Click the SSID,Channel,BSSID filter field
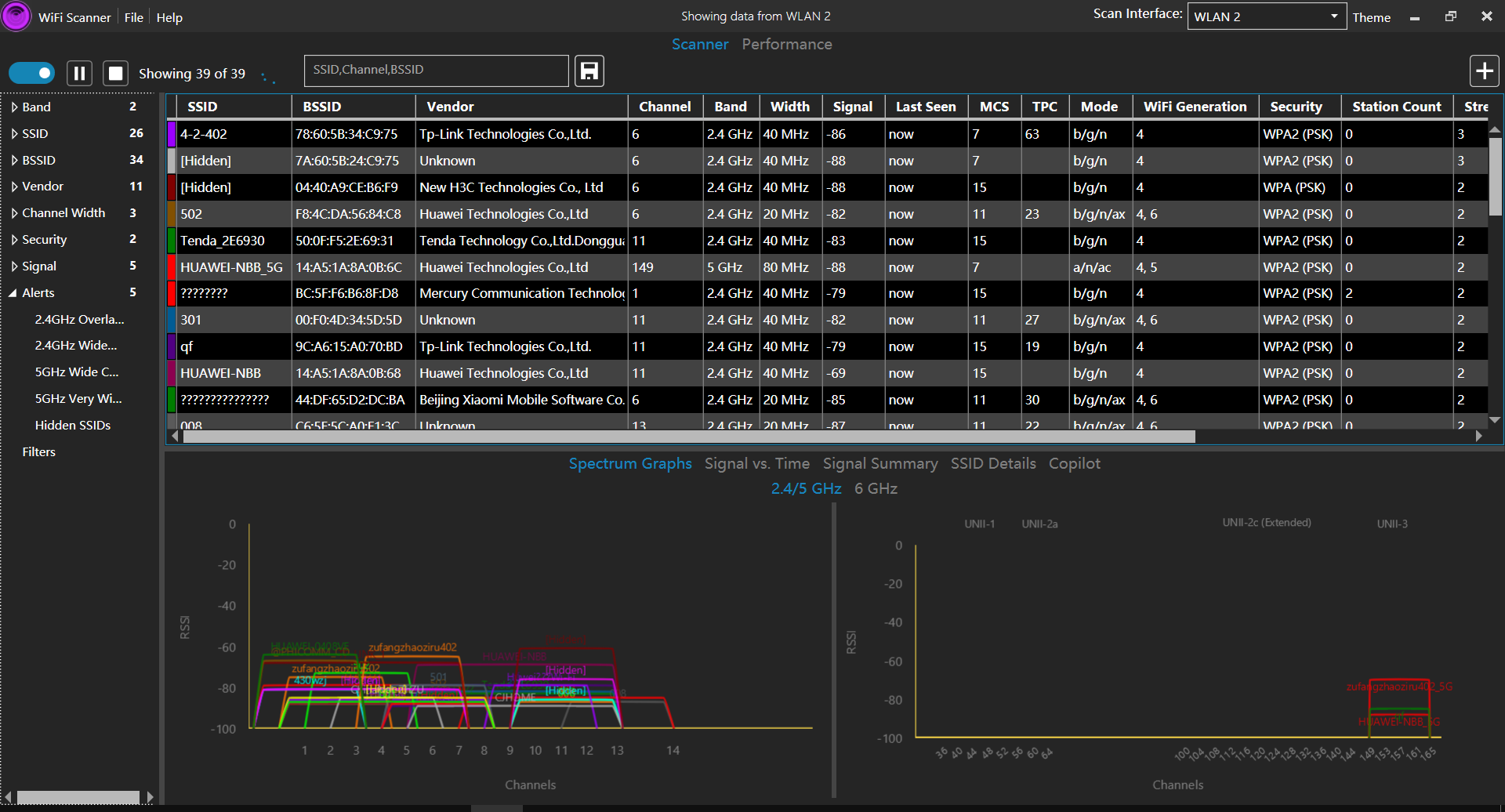Viewport: 1505px width, 812px height. [436, 71]
